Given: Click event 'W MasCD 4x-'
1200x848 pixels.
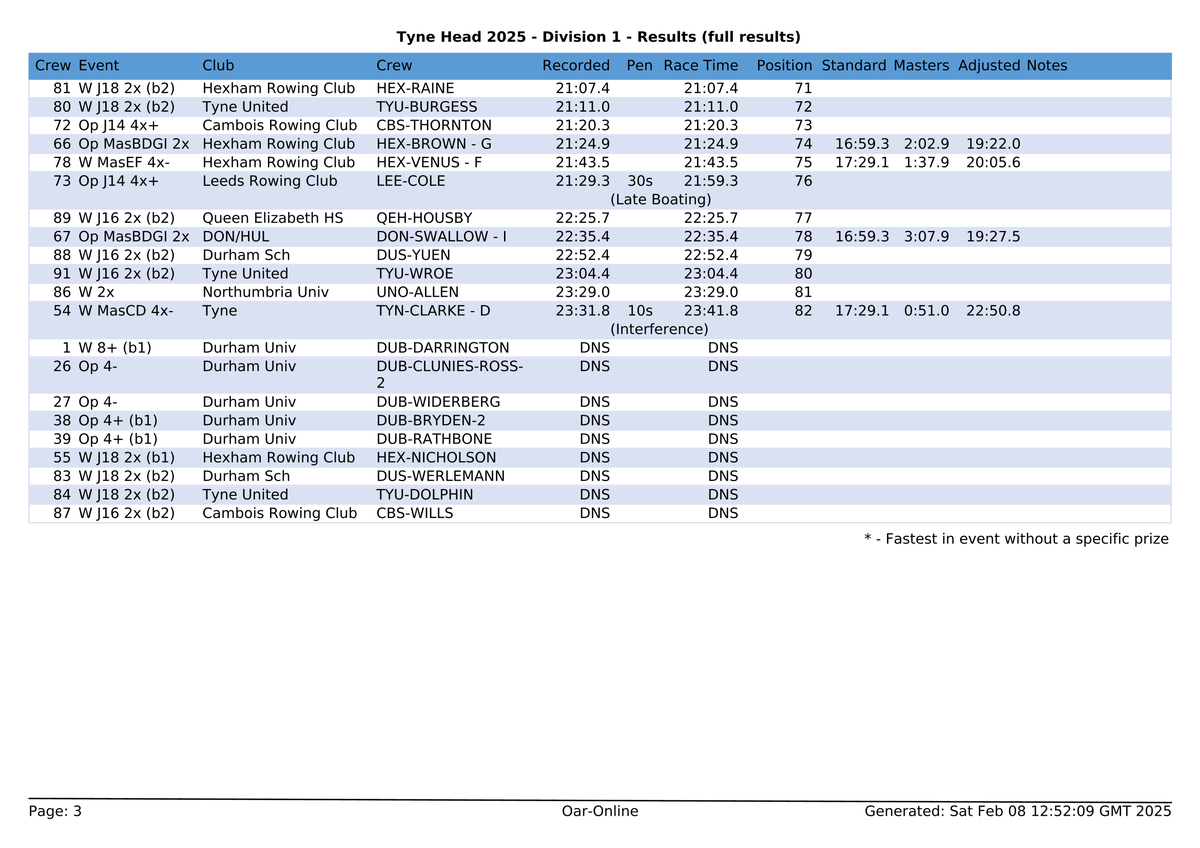Looking at the screenshot, I should coord(125,311).
